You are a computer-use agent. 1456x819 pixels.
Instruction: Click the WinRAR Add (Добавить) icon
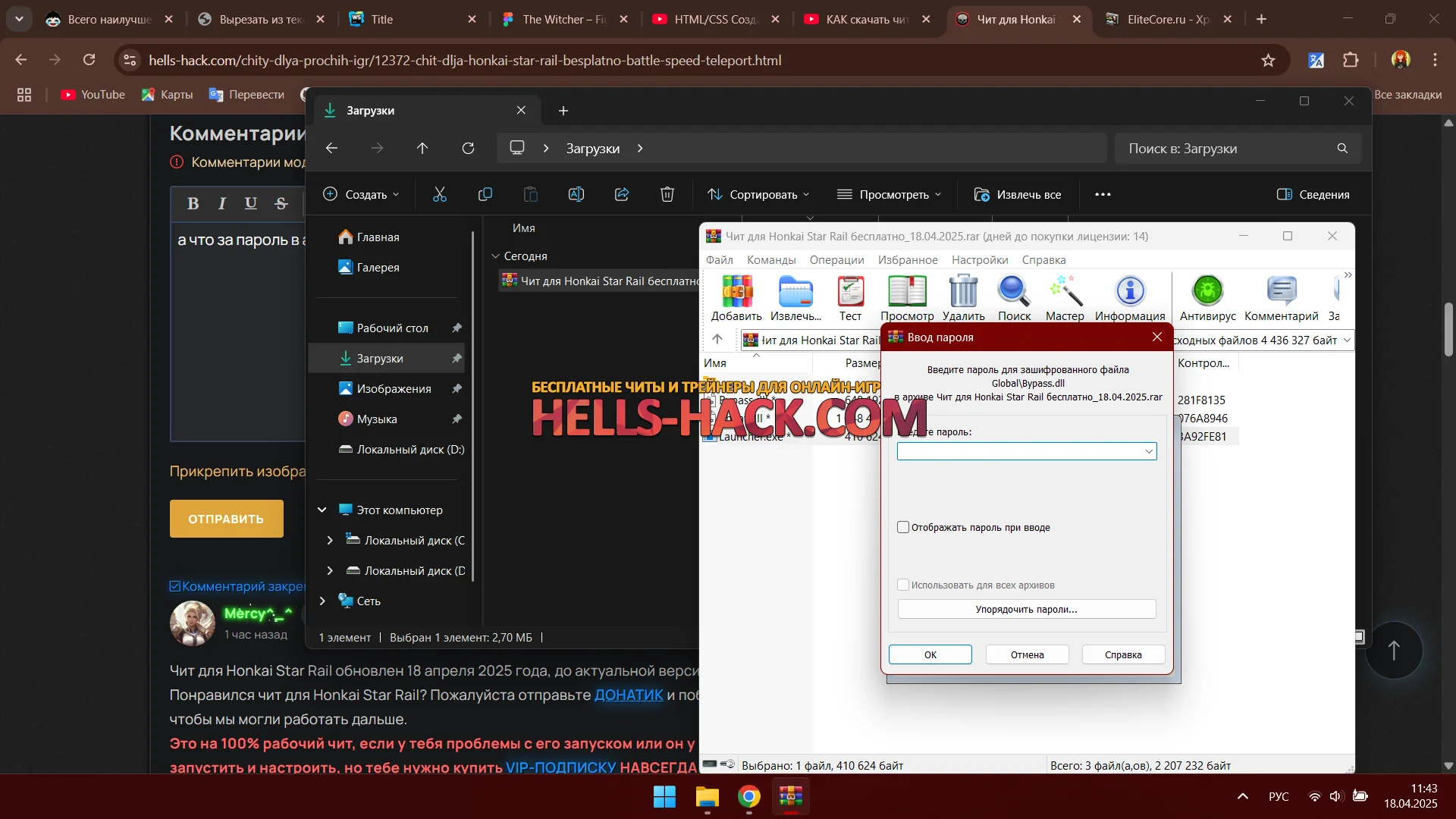click(736, 298)
